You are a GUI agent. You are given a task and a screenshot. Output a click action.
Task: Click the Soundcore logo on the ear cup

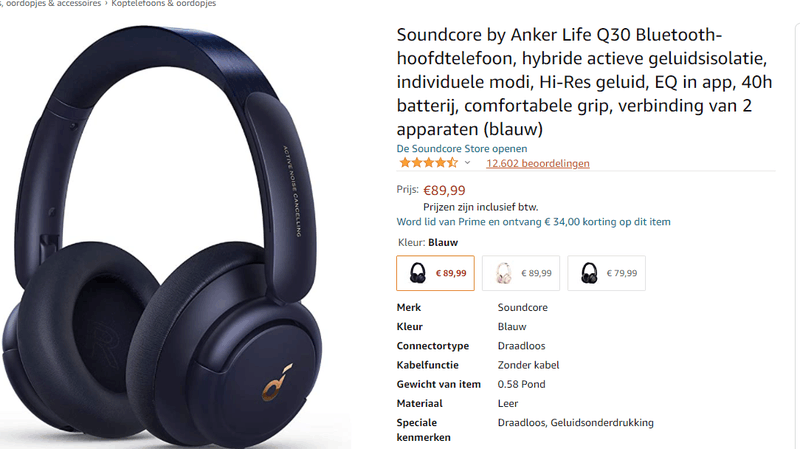pyautogui.click(x=277, y=382)
